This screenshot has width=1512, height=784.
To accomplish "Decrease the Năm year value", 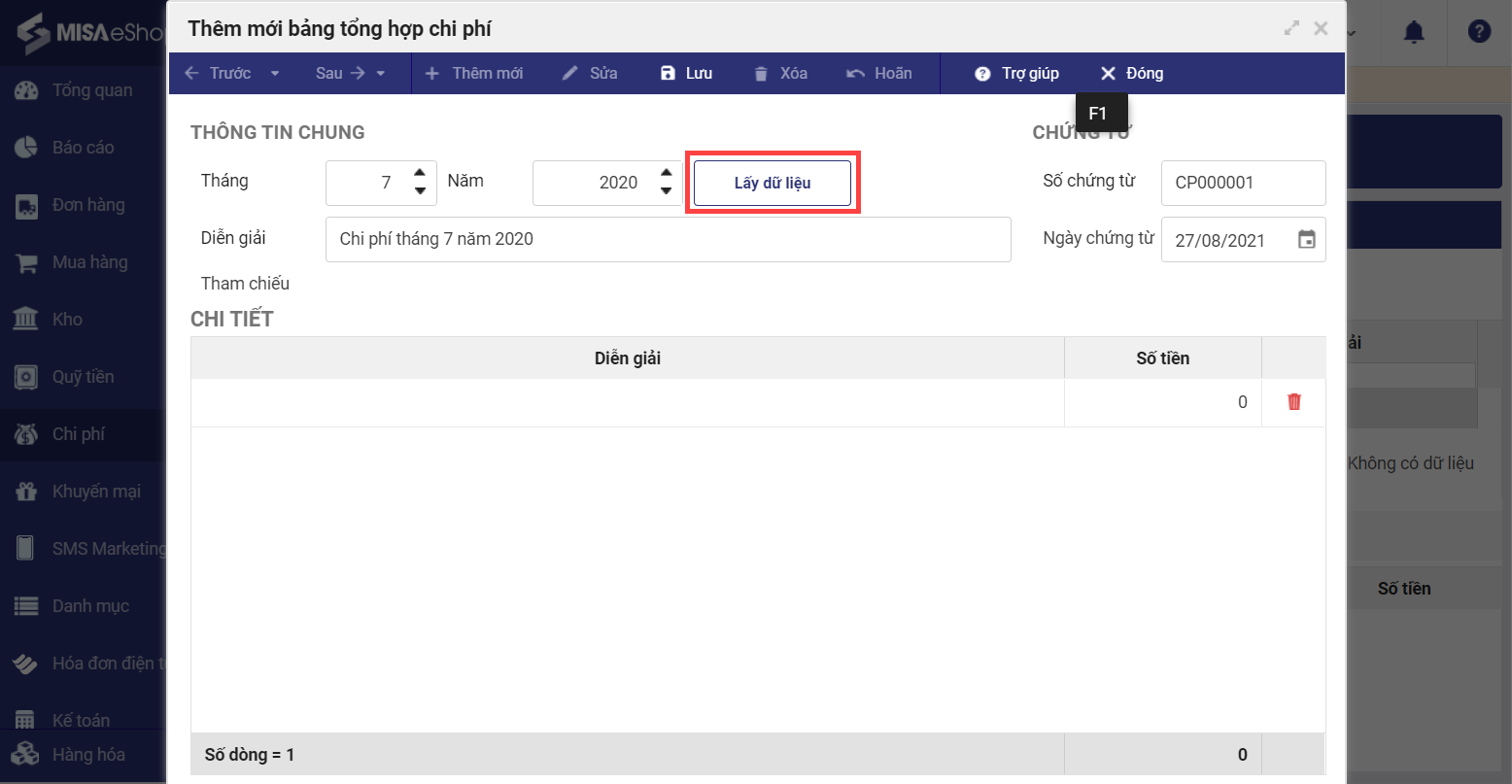I will (x=666, y=191).
